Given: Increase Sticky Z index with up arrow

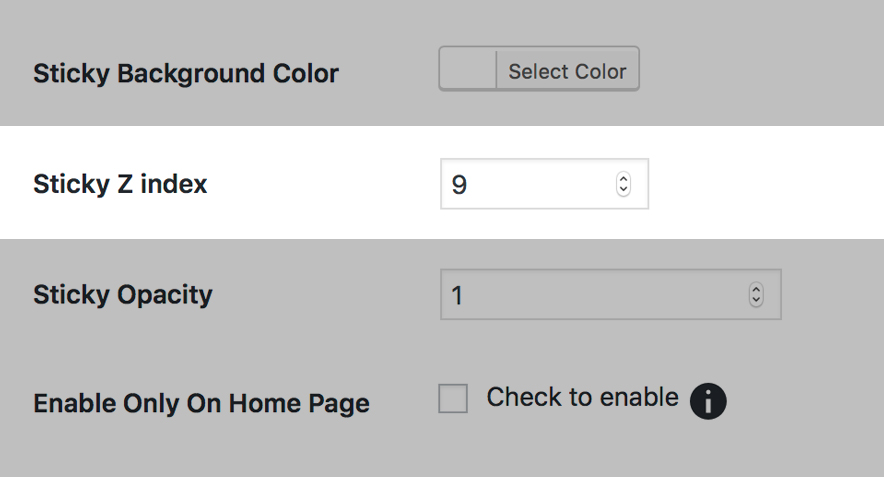Looking at the screenshot, I should pos(624,180).
